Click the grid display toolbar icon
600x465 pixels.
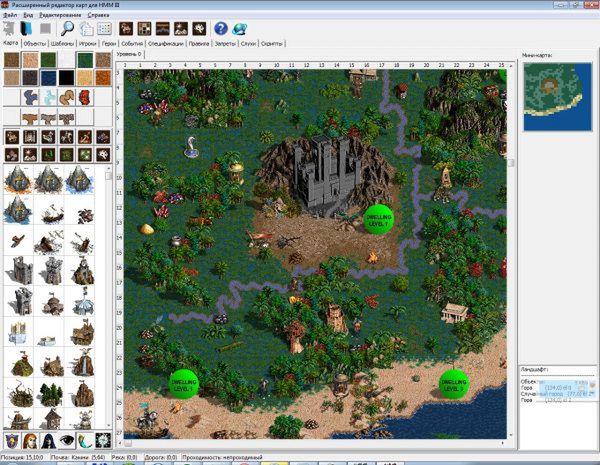pos(104,29)
